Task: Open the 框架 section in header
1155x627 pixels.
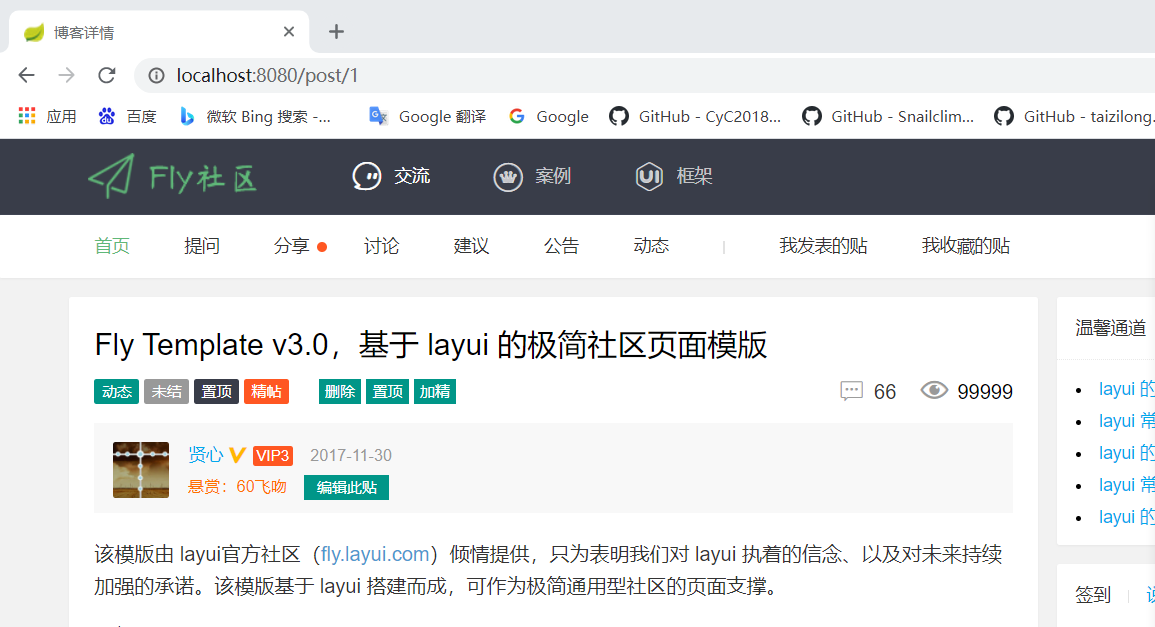Action: 673,176
